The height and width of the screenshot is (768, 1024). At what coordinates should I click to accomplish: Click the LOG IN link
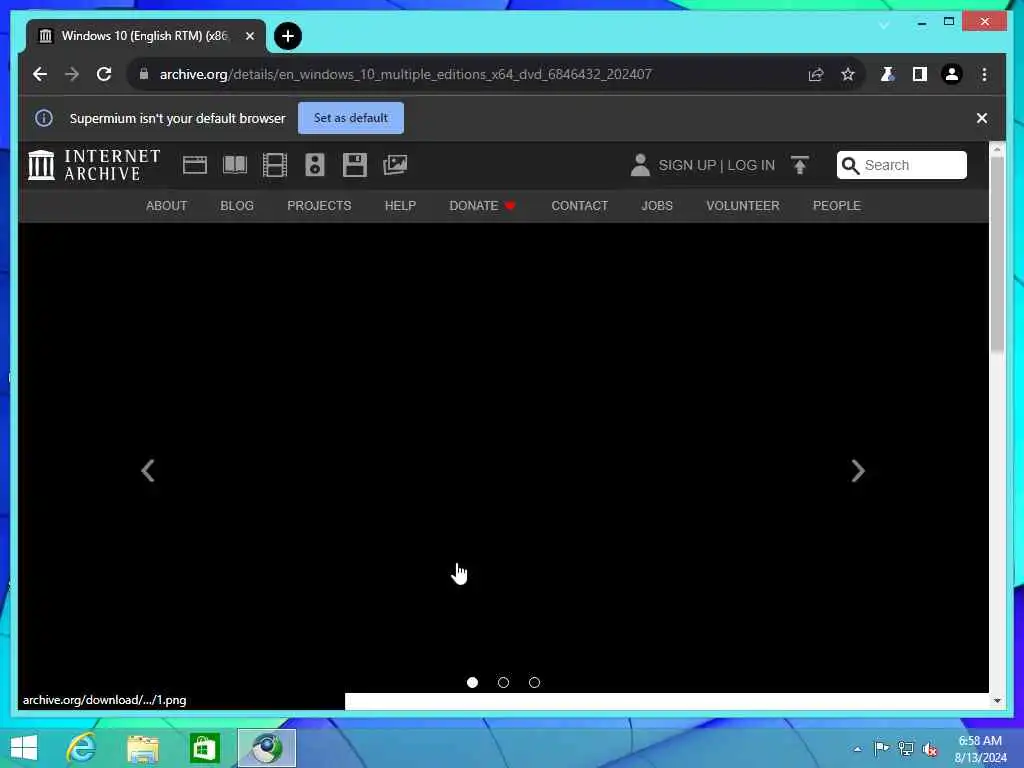751,165
